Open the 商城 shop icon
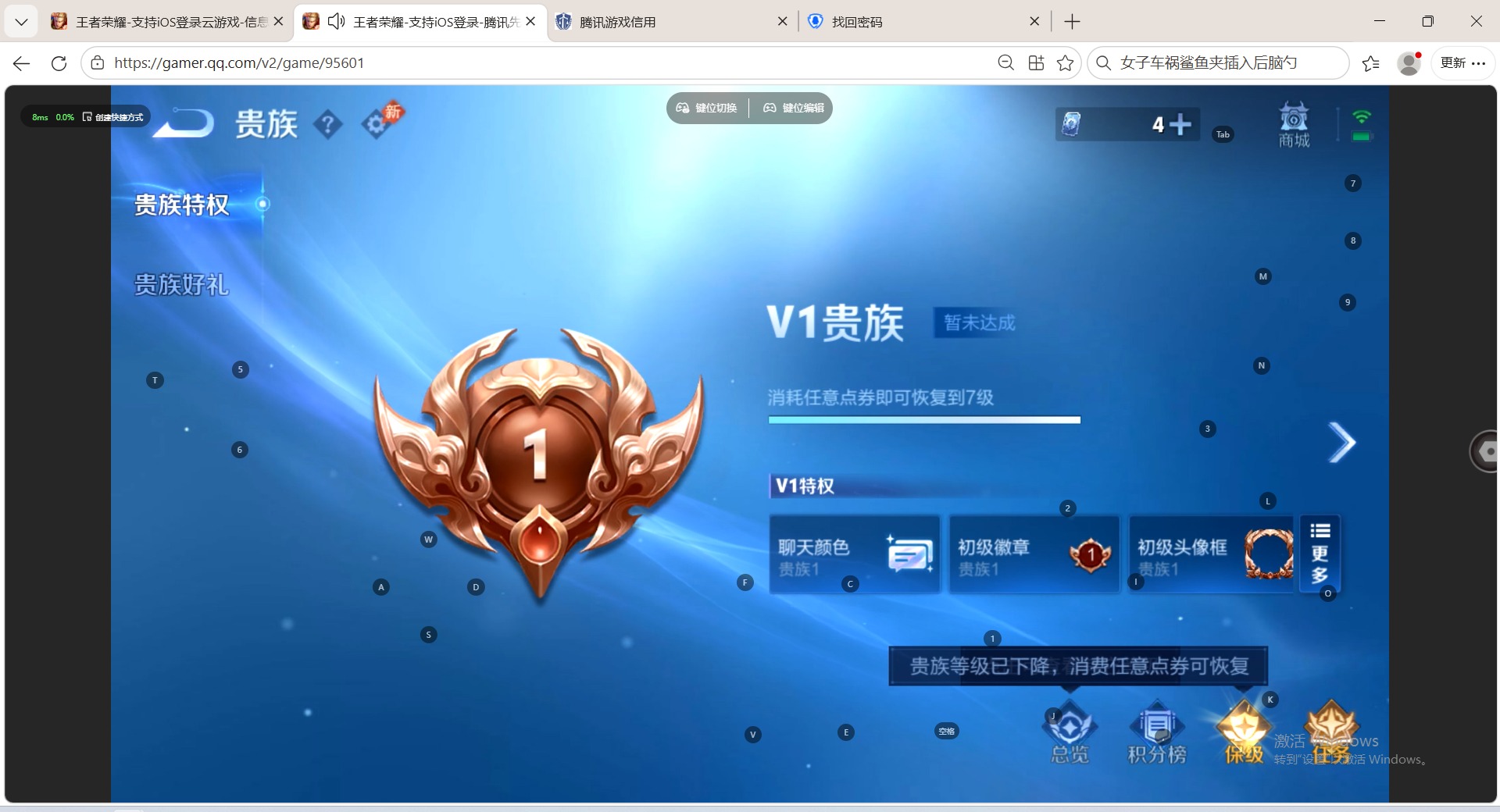 click(x=1294, y=125)
